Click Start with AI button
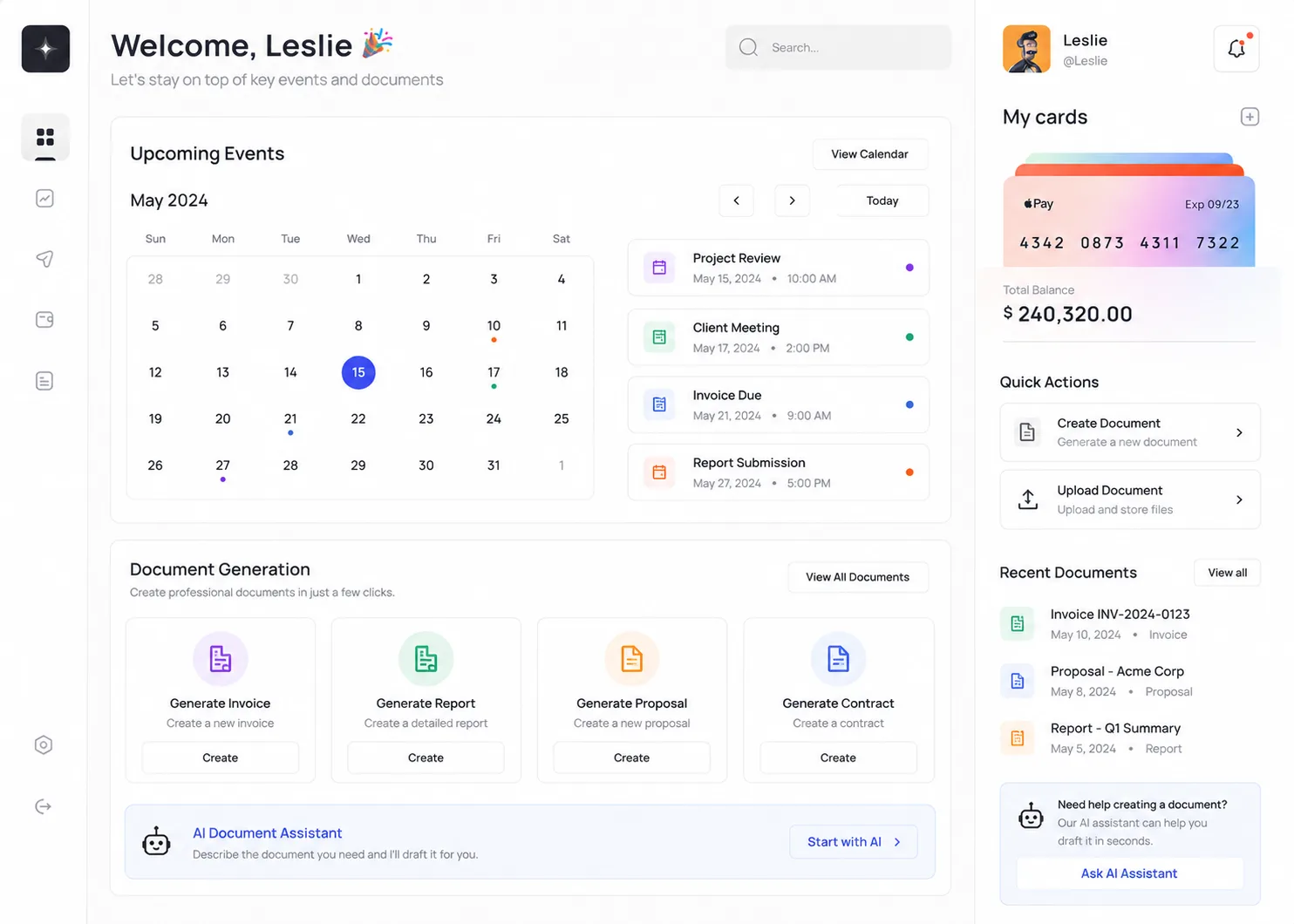 [854, 842]
